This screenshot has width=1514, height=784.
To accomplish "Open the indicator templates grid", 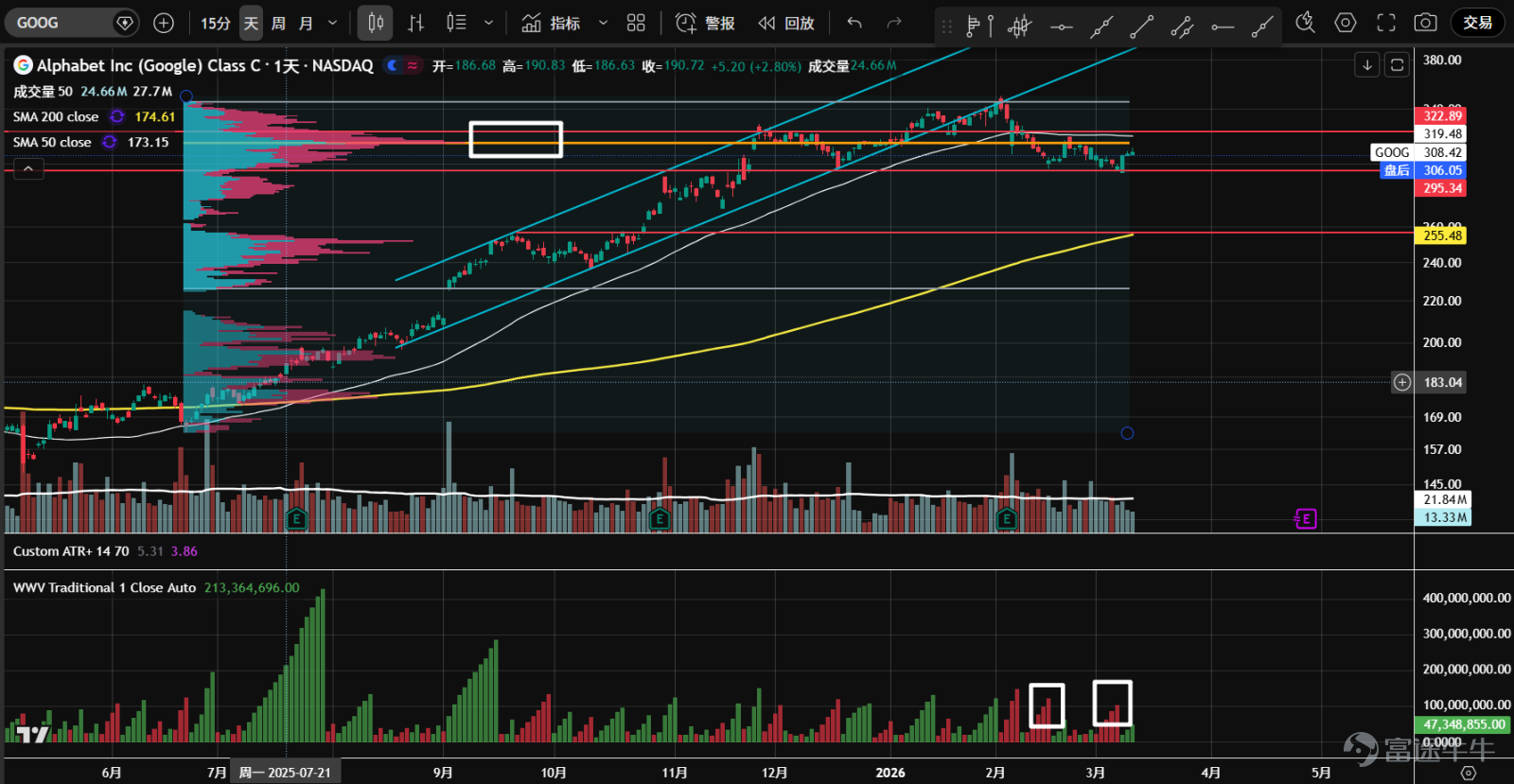I will (636, 23).
